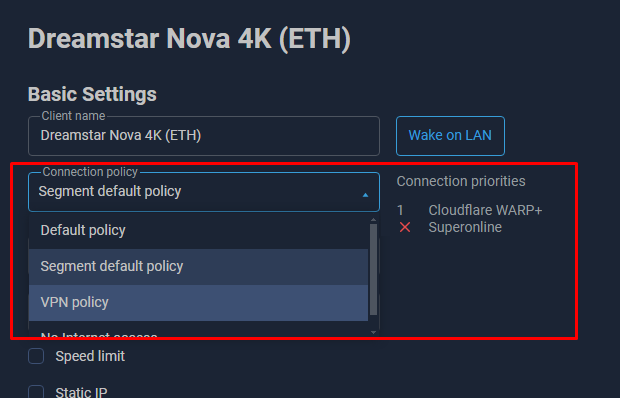Click the Cloudflare WARP+ connection entry
The width and height of the screenshot is (620, 398).
click(485, 210)
